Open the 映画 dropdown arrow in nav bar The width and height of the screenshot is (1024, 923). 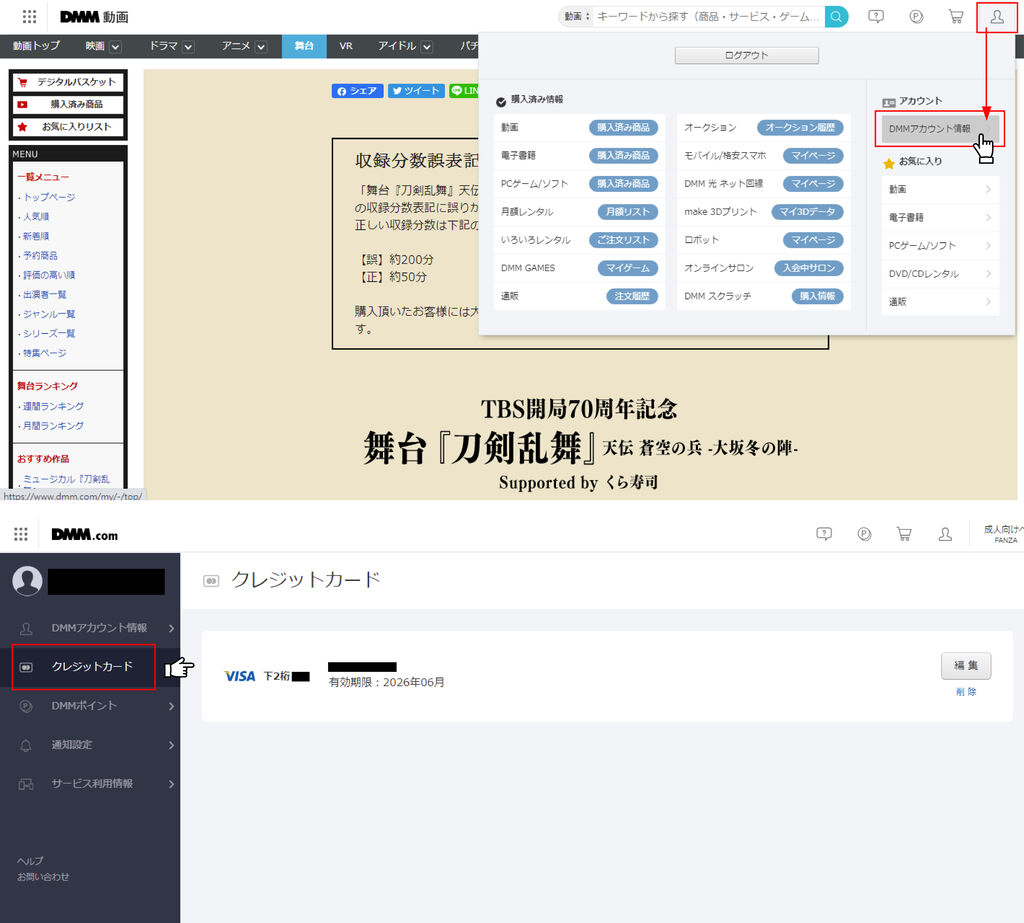click(116, 46)
